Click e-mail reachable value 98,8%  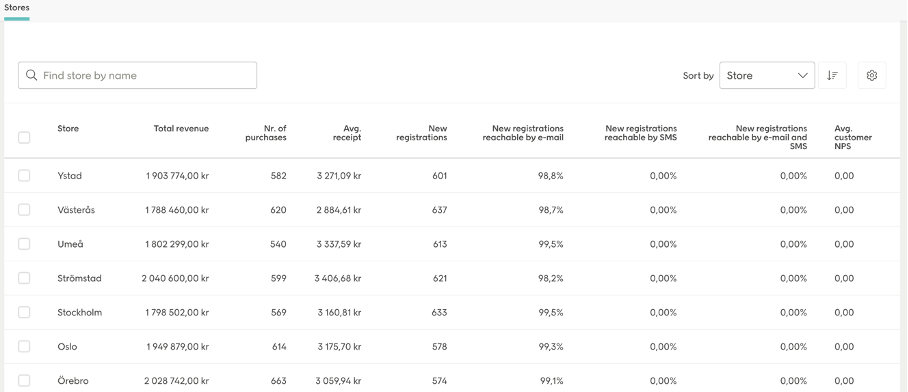point(551,175)
